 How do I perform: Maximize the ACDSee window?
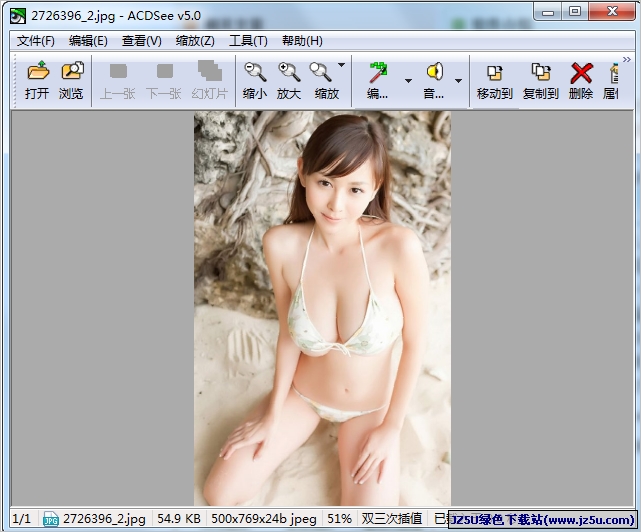pyautogui.click(x=575, y=12)
